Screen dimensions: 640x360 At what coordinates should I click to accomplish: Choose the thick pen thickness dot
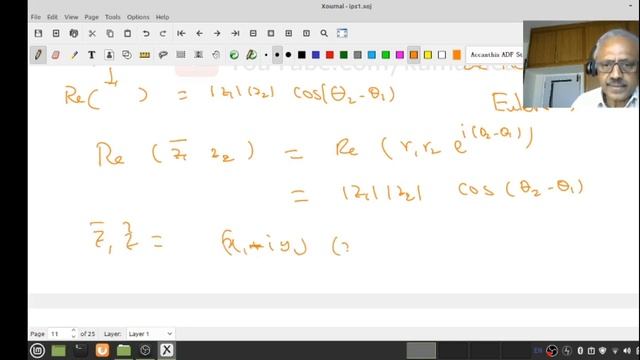(x=288, y=55)
